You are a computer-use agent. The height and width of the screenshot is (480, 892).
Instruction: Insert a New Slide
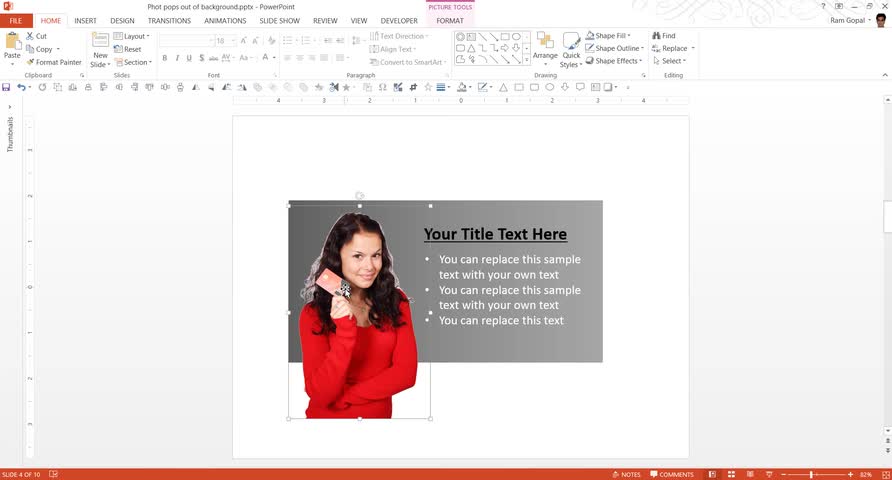pyautogui.click(x=100, y=50)
